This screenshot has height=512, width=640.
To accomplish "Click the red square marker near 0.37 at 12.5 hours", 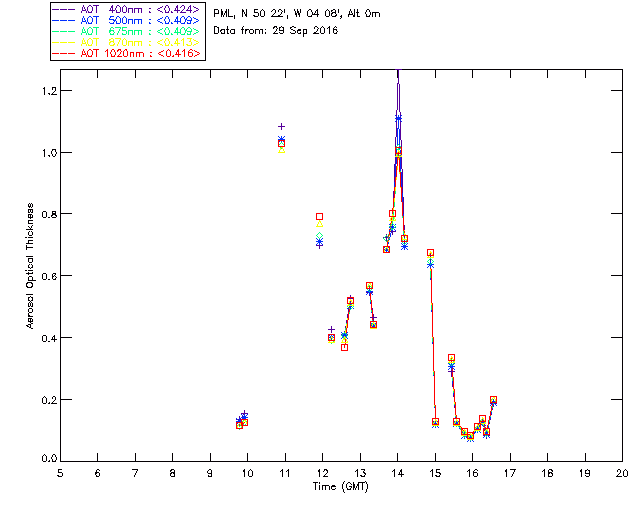I will (x=344, y=347).
